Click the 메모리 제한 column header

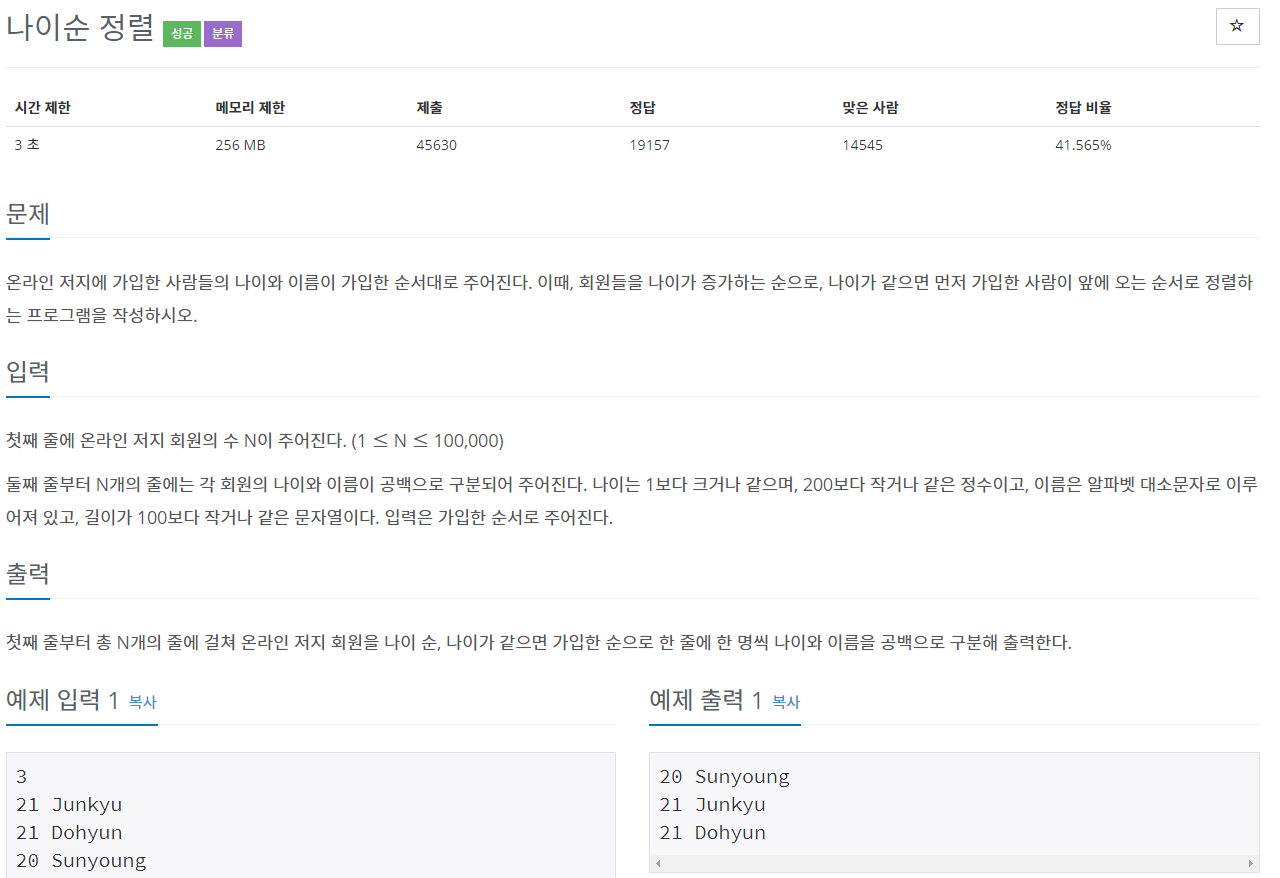point(250,108)
